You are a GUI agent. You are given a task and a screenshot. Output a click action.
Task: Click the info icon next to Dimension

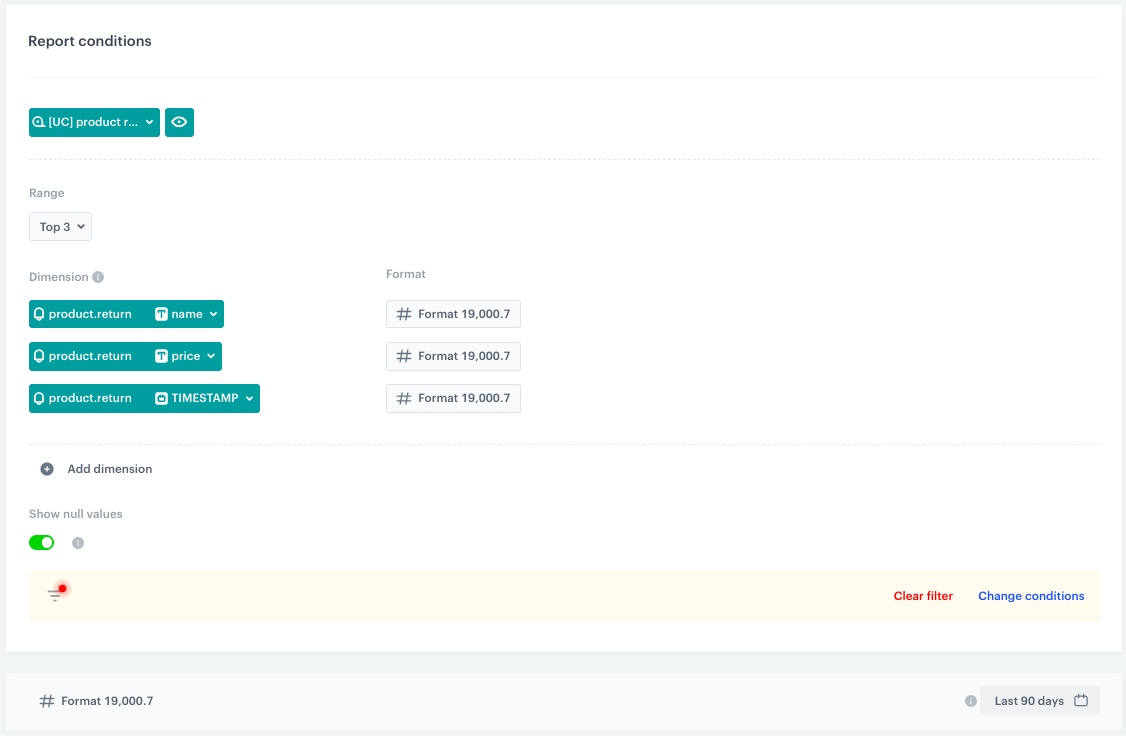(98, 278)
